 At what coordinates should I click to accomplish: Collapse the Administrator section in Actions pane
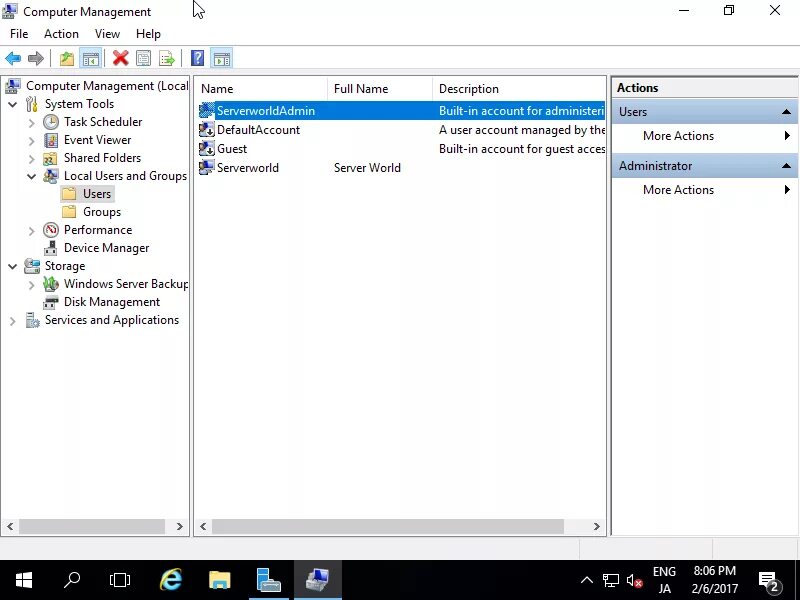(x=786, y=166)
